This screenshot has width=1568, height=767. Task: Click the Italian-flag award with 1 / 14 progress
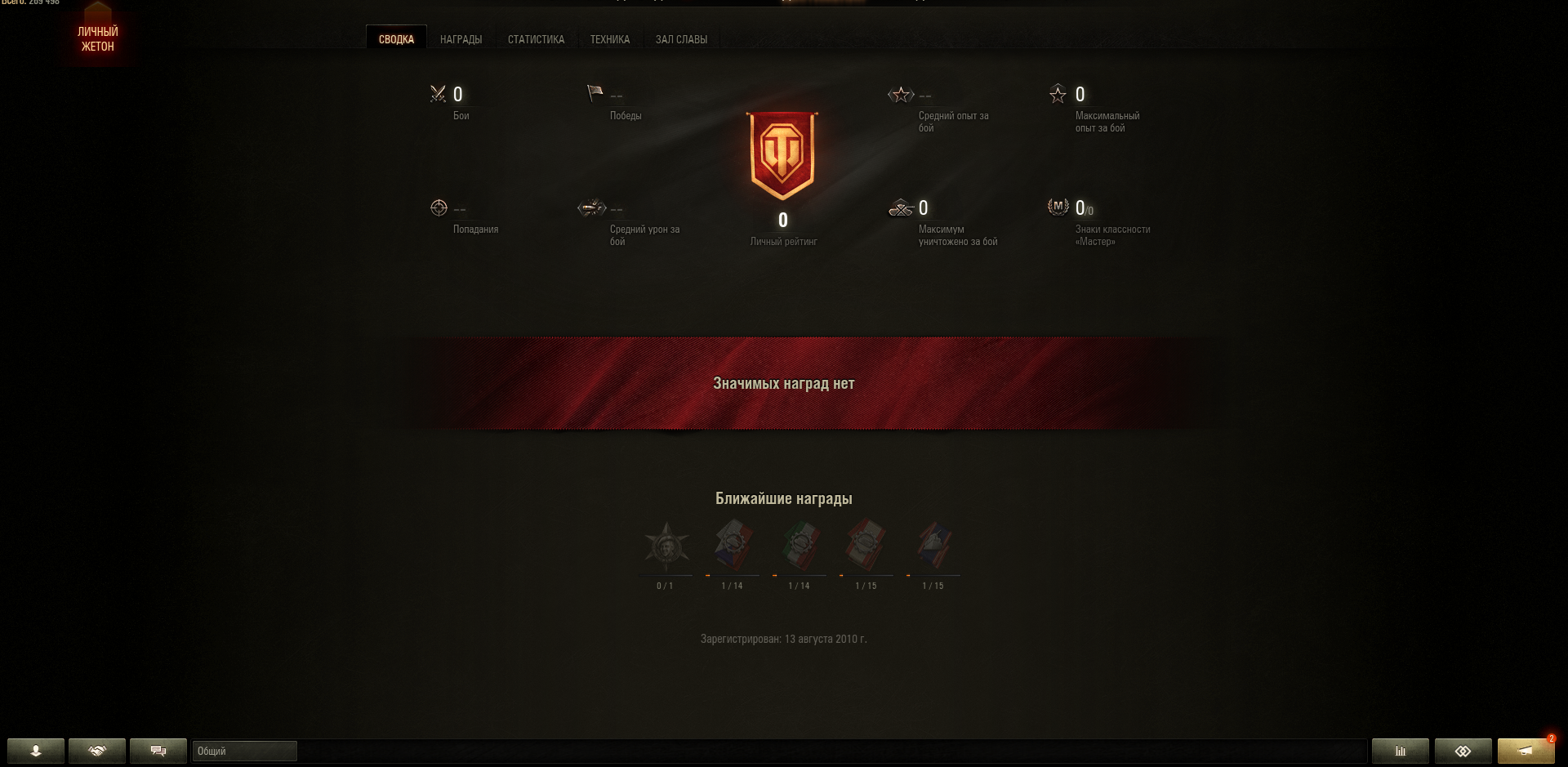[800, 546]
